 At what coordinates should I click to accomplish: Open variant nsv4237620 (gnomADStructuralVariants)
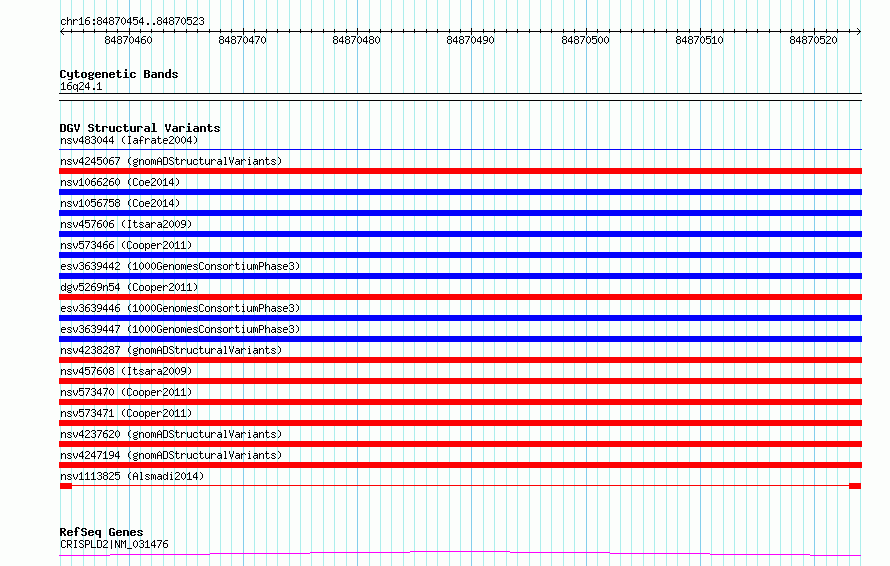click(171, 434)
